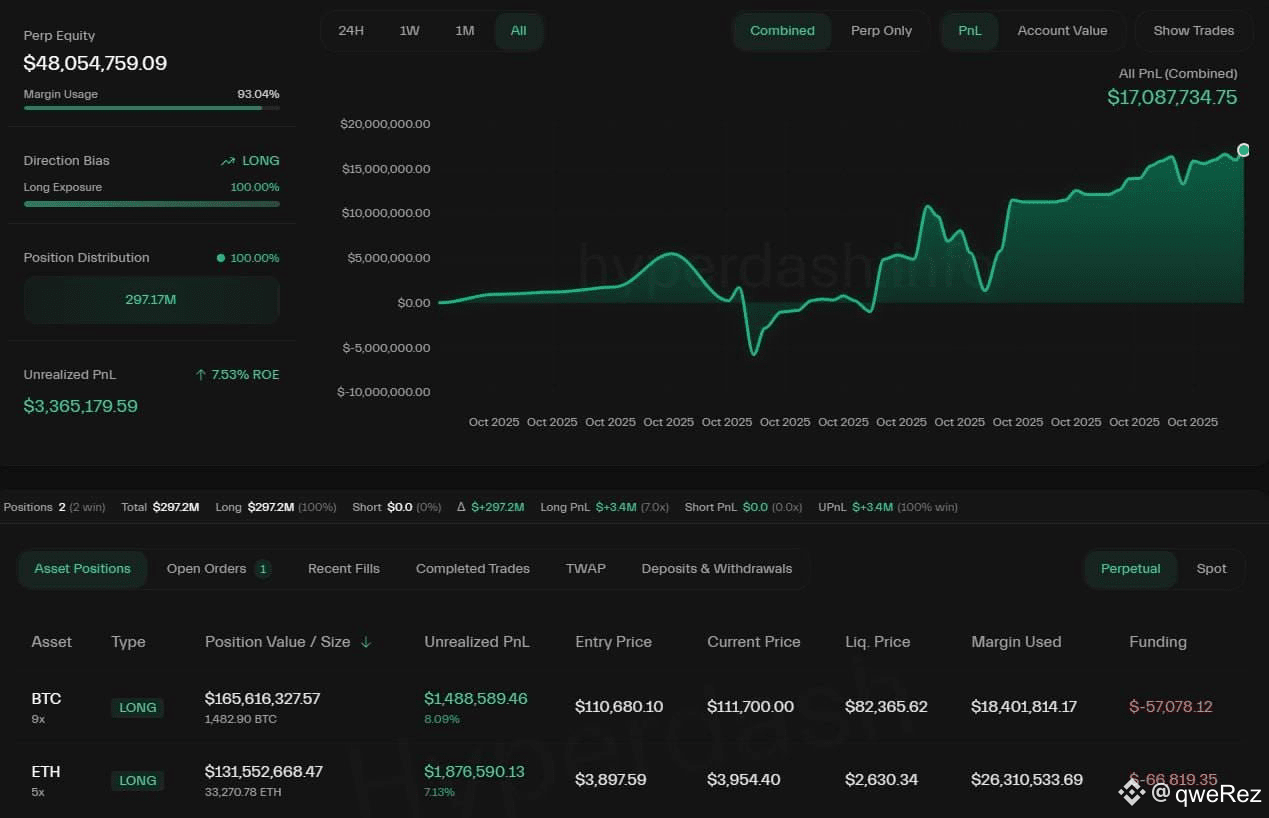Switch chart to Account Value view
1269x818 pixels.
pyautogui.click(x=1062, y=31)
